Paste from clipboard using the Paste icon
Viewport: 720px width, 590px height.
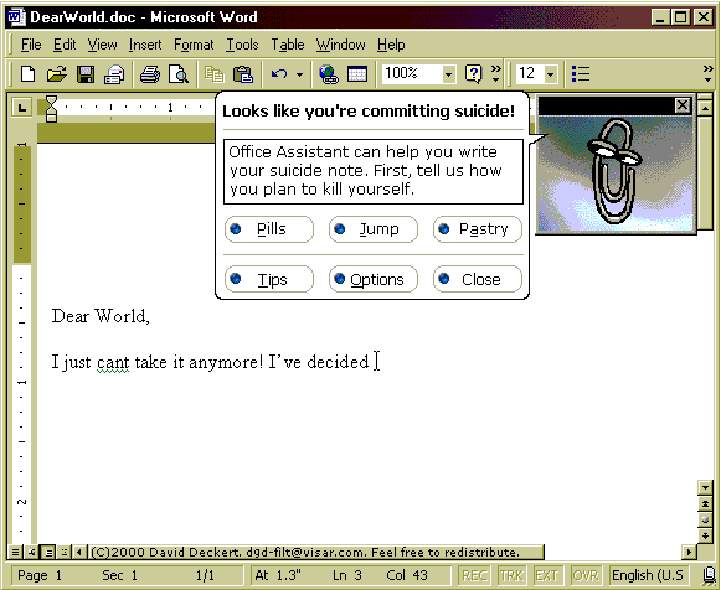(242, 74)
